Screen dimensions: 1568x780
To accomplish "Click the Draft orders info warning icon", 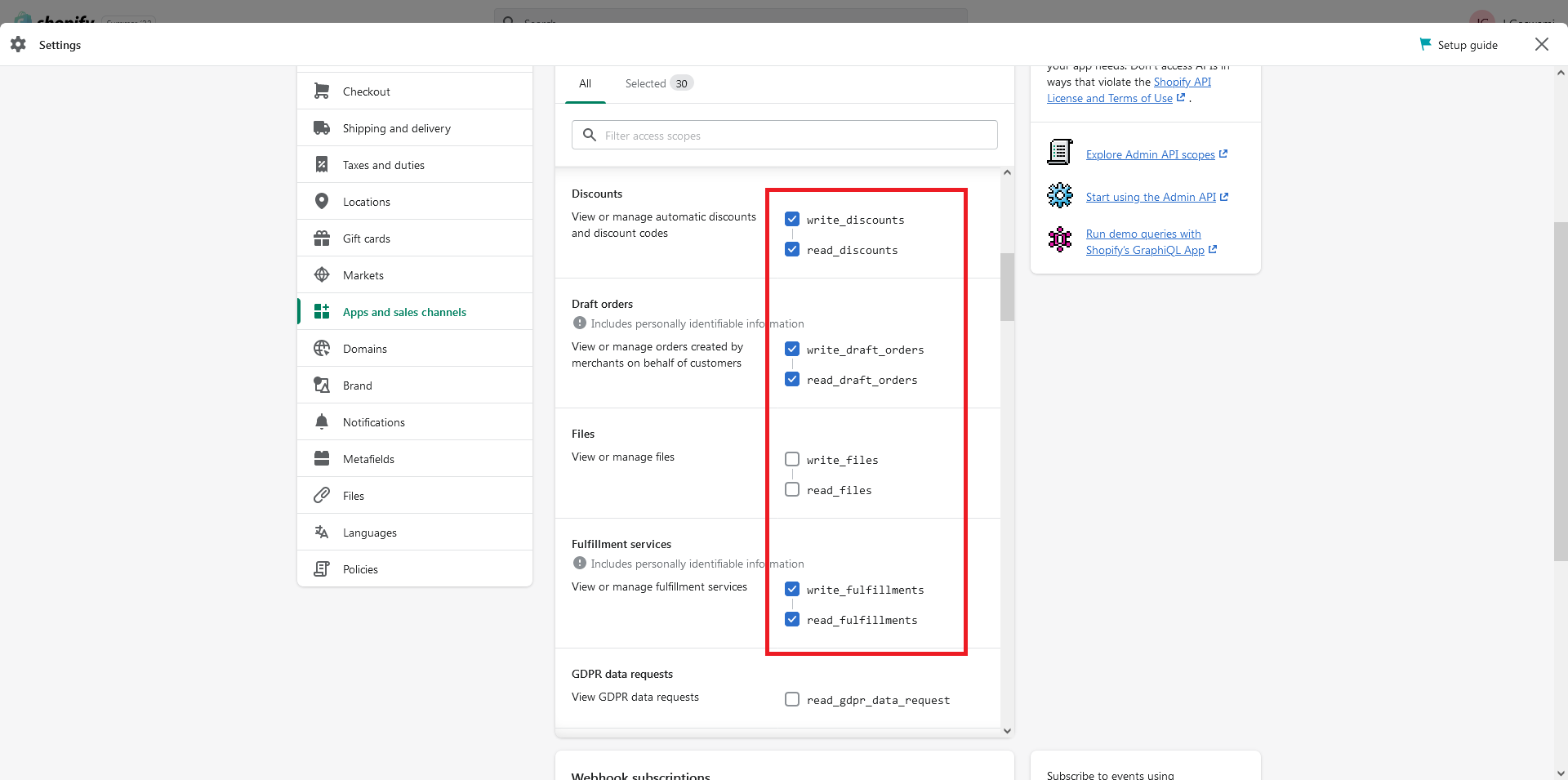I will tap(580, 323).
